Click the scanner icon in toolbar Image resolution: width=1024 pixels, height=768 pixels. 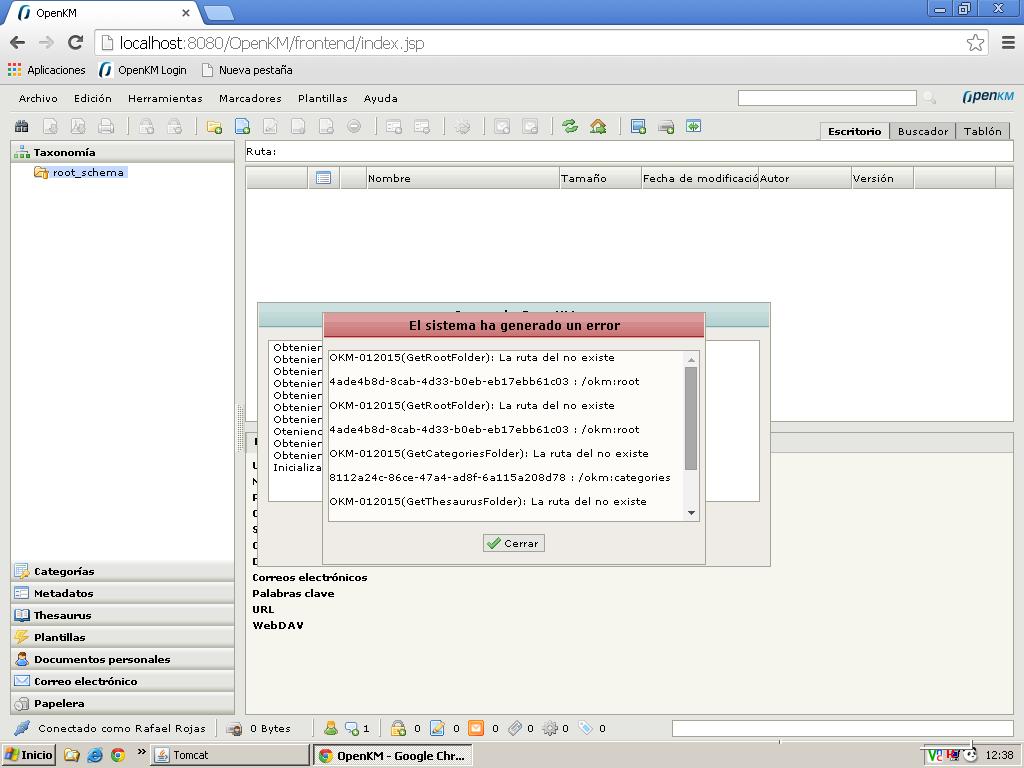pos(666,127)
